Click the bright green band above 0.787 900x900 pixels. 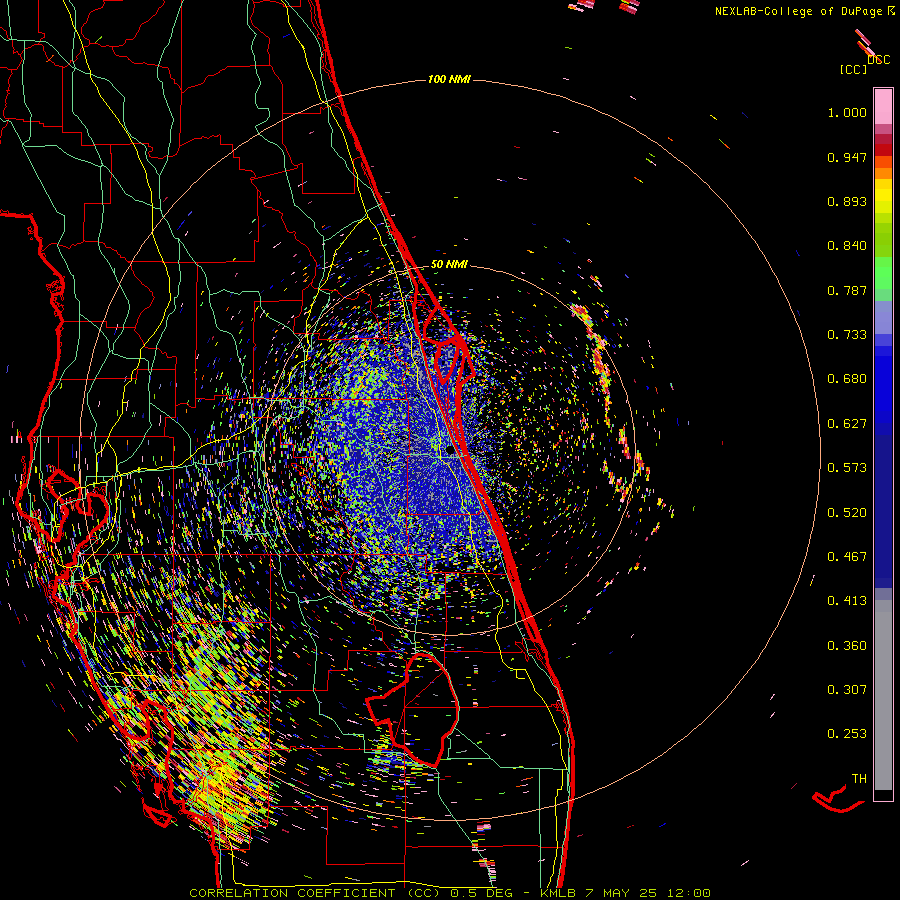pyautogui.click(x=883, y=273)
